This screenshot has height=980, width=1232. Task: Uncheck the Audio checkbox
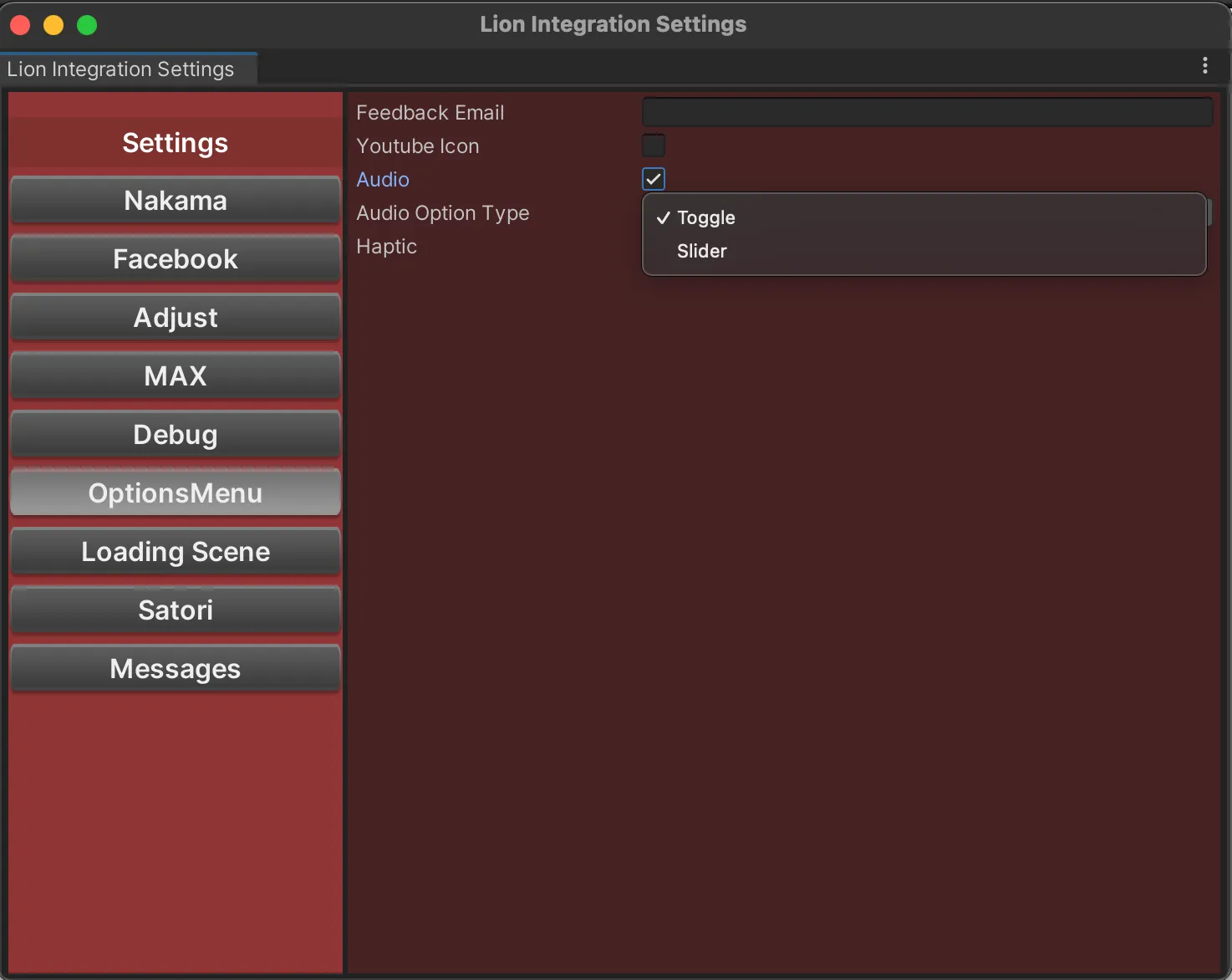click(654, 179)
